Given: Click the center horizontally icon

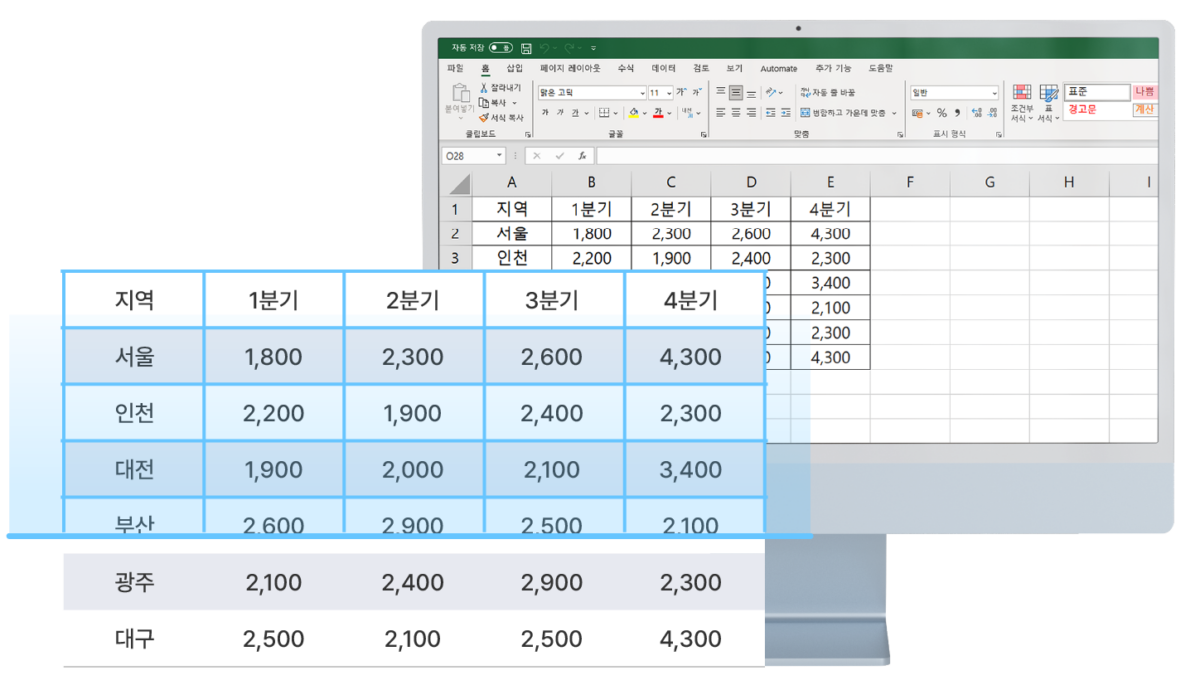Looking at the screenshot, I should (x=736, y=113).
